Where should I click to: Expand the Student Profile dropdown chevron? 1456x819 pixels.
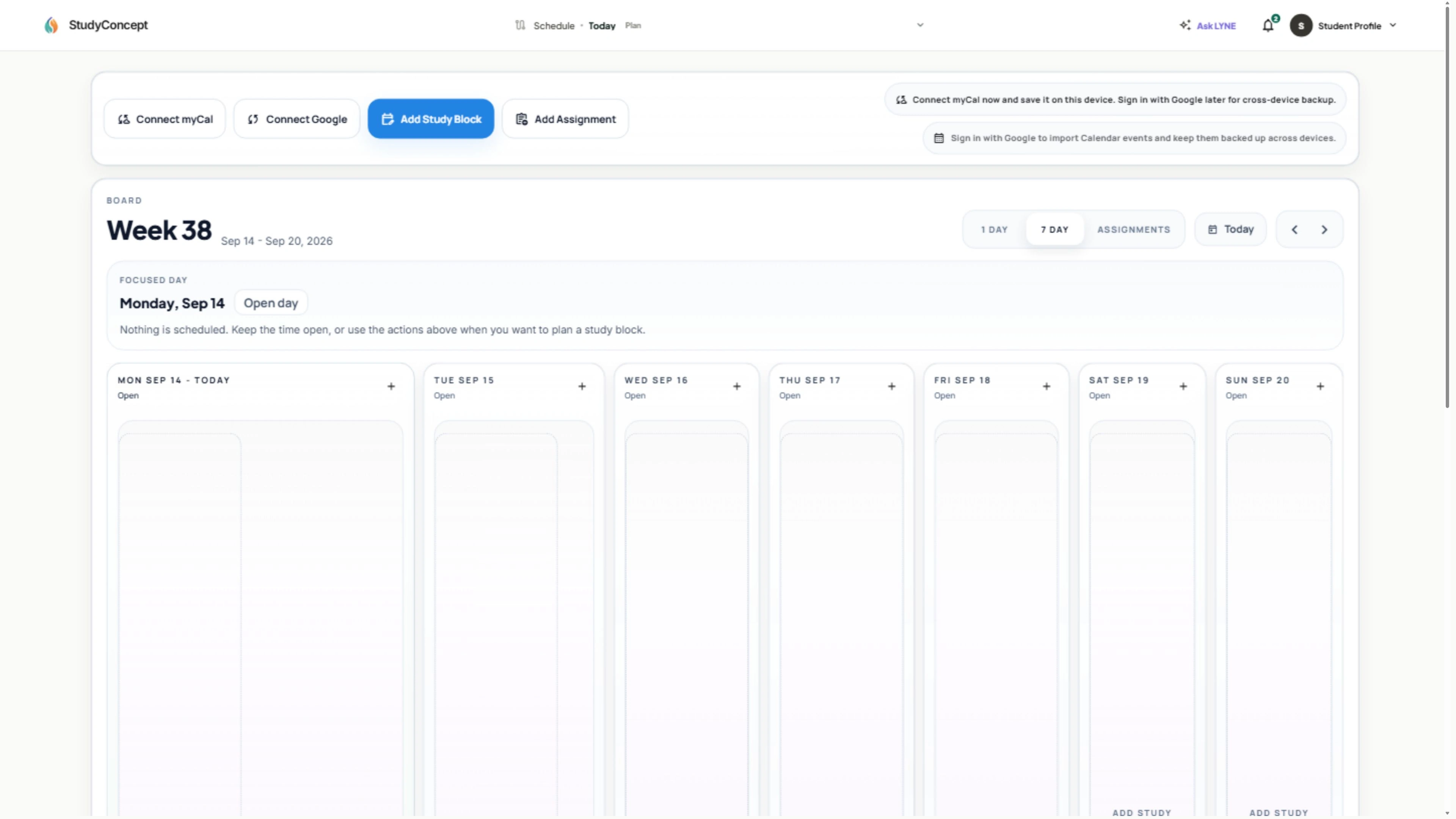(1393, 25)
